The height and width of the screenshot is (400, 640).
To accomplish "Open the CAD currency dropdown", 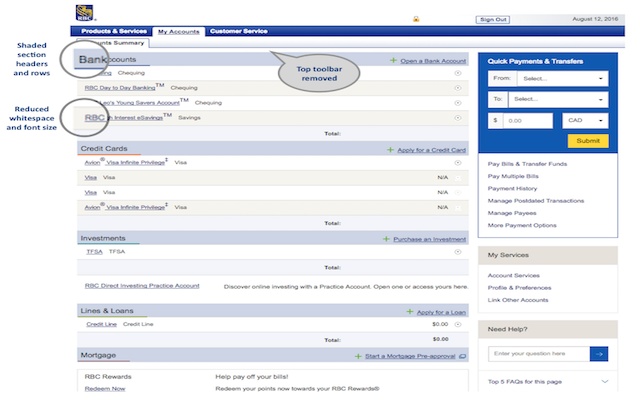I will (x=585, y=120).
